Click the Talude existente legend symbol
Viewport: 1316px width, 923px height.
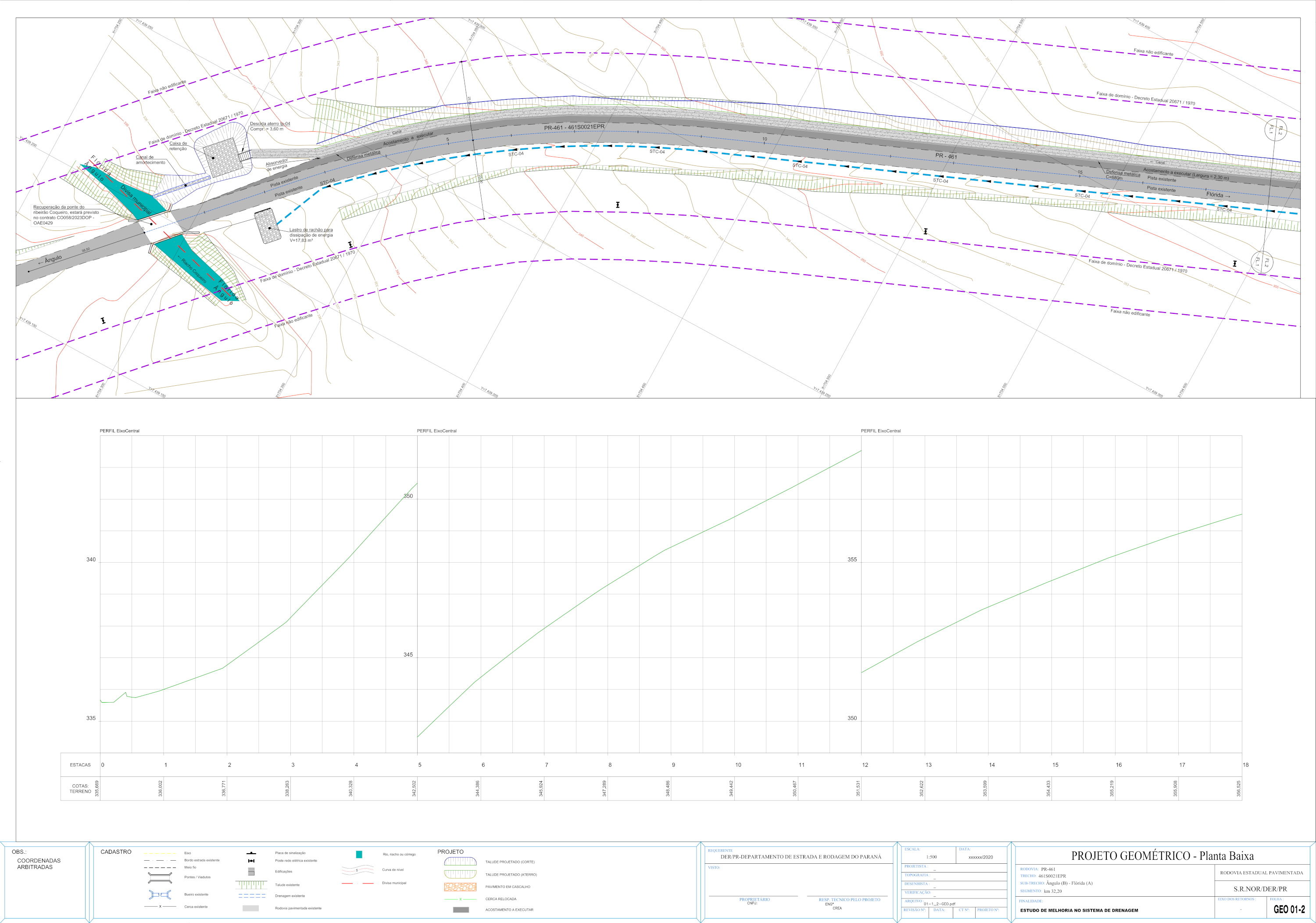coord(251,884)
